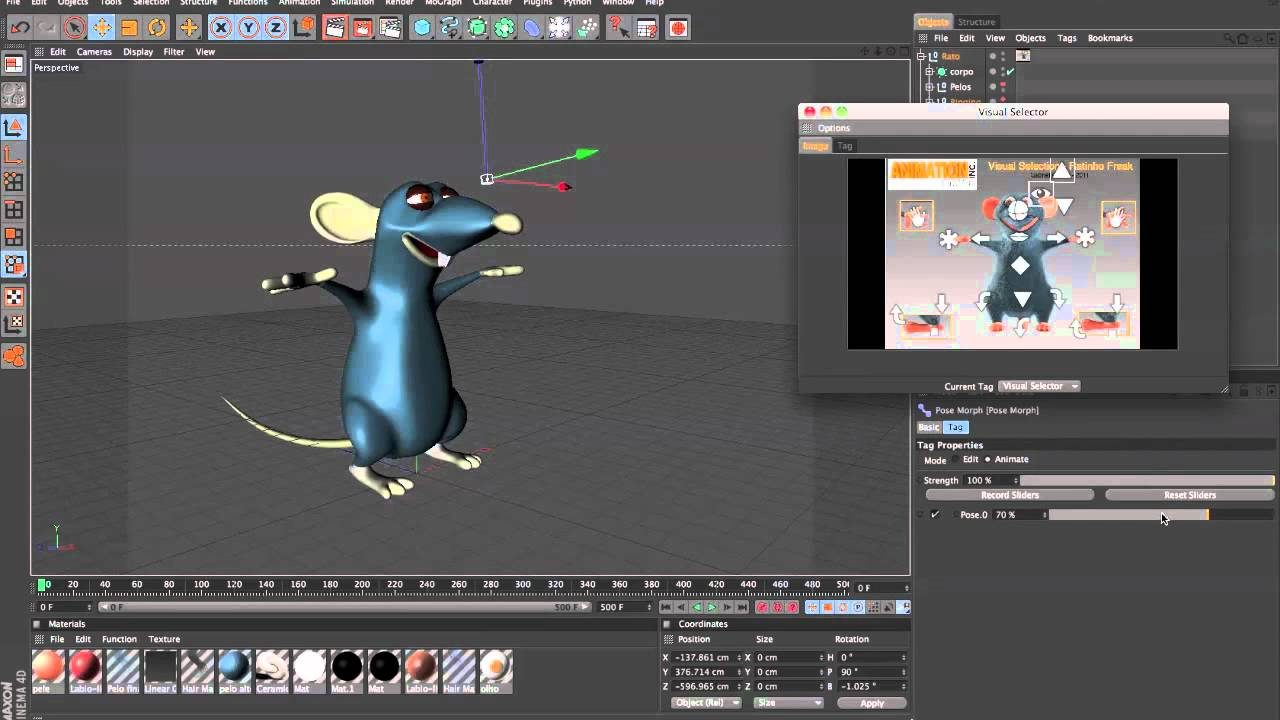Toggle the X axis lock
1280x720 pixels.
coord(221,28)
